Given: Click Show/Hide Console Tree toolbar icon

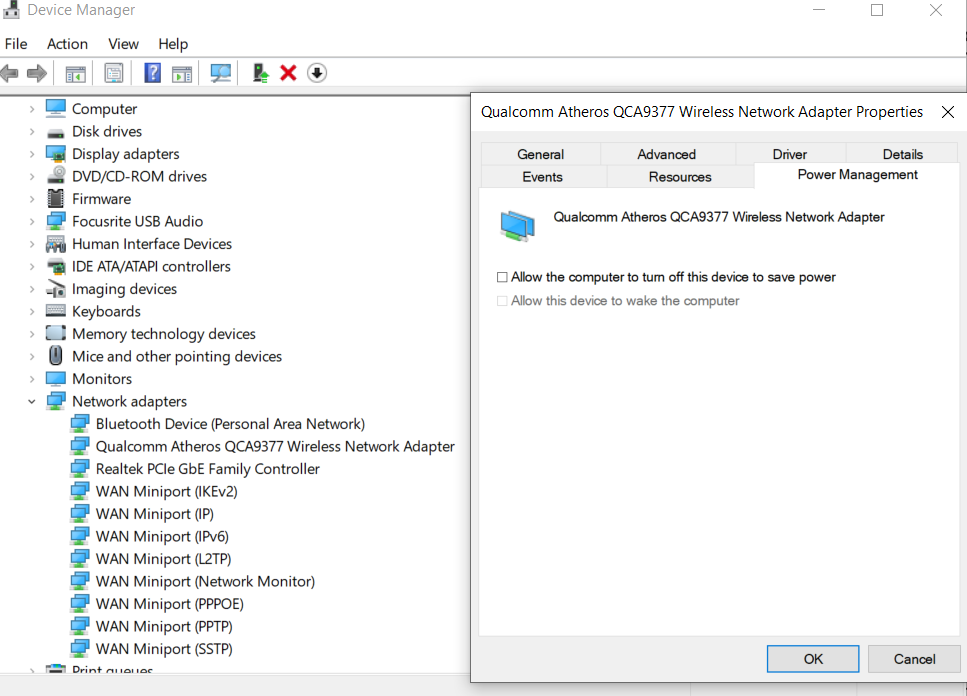Looking at the screenshot, I should (x=75, y=74).
